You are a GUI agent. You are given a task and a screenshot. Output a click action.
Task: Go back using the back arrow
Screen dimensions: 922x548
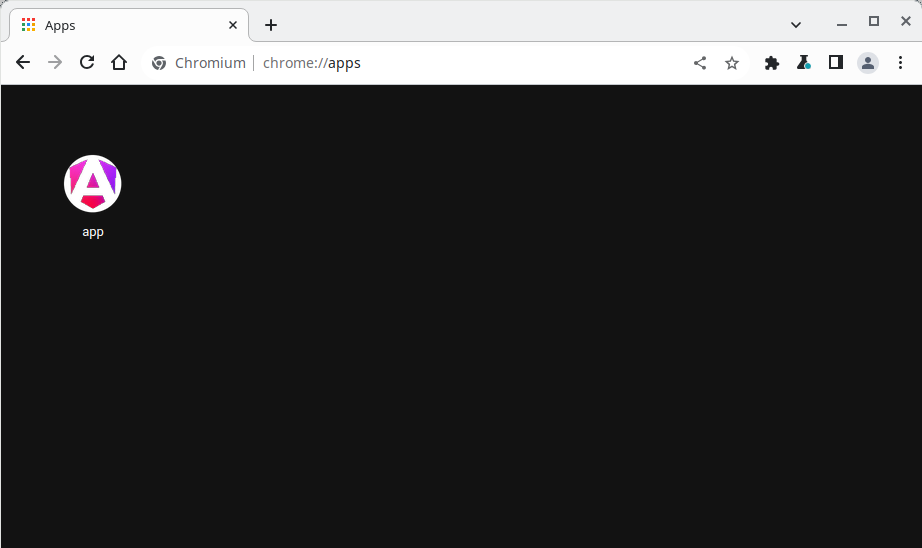[23, 63]
